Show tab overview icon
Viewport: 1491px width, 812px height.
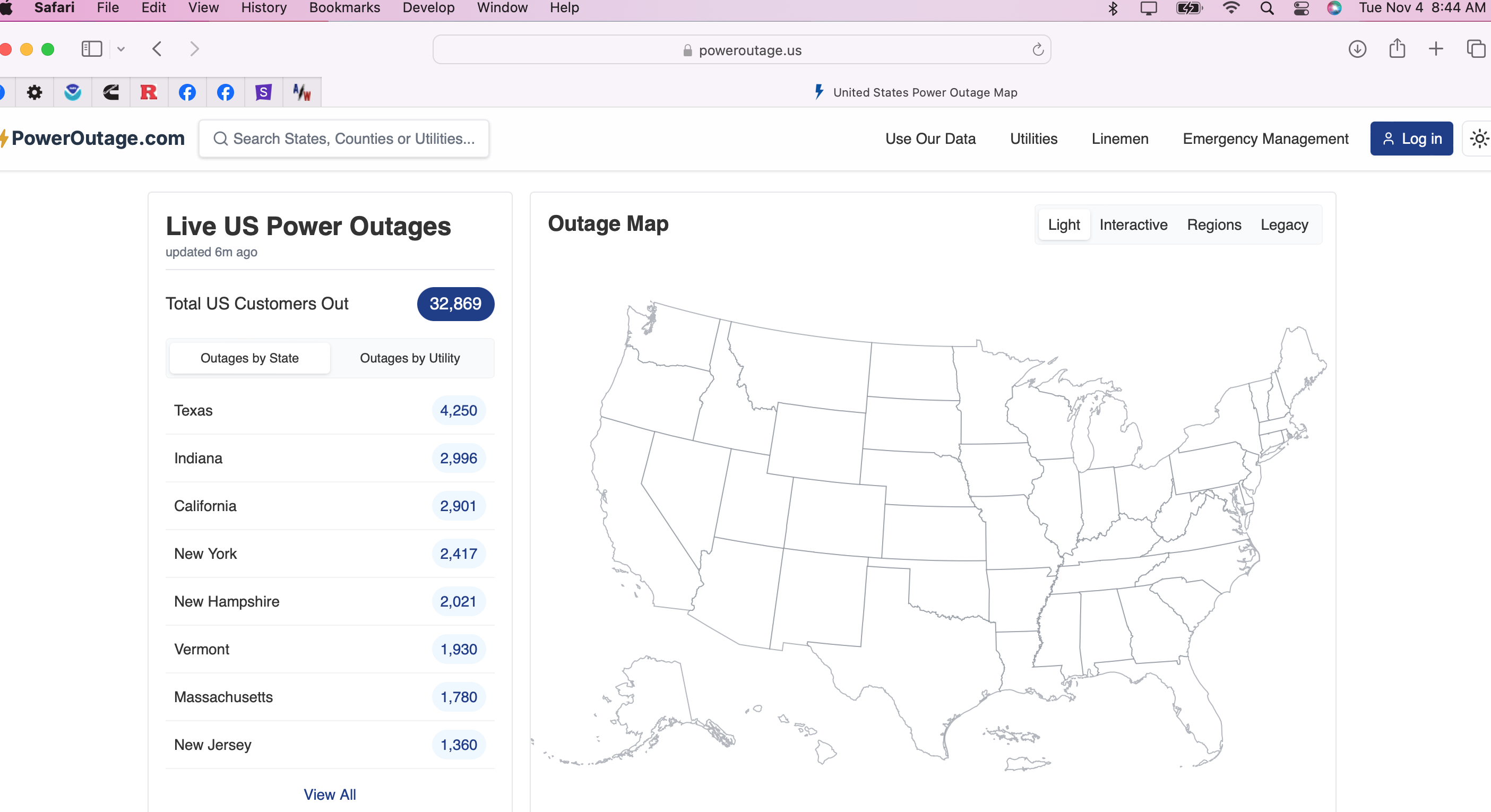(1476, 49)
